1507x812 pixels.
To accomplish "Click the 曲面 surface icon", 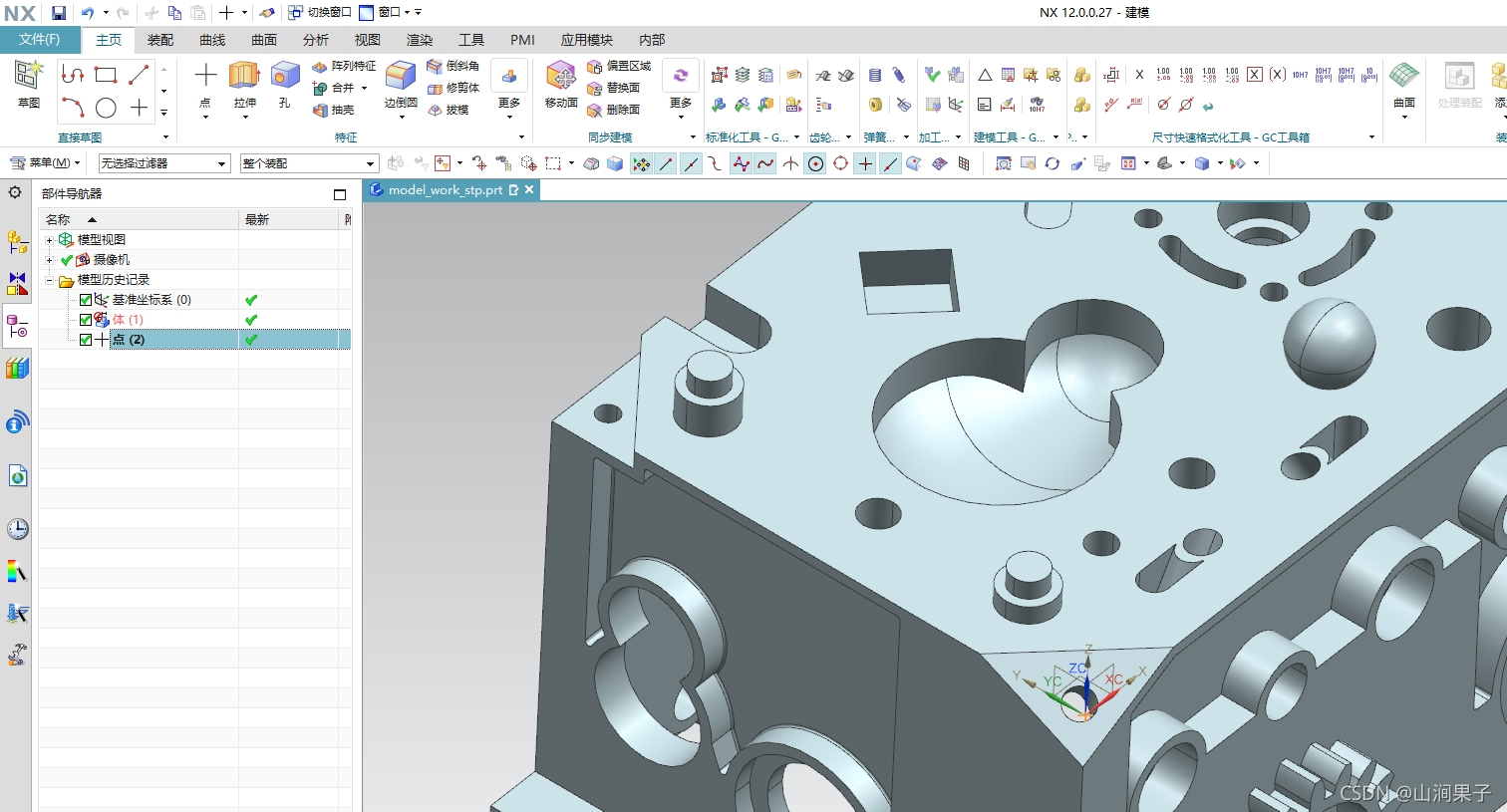I will click(1404, 76).
